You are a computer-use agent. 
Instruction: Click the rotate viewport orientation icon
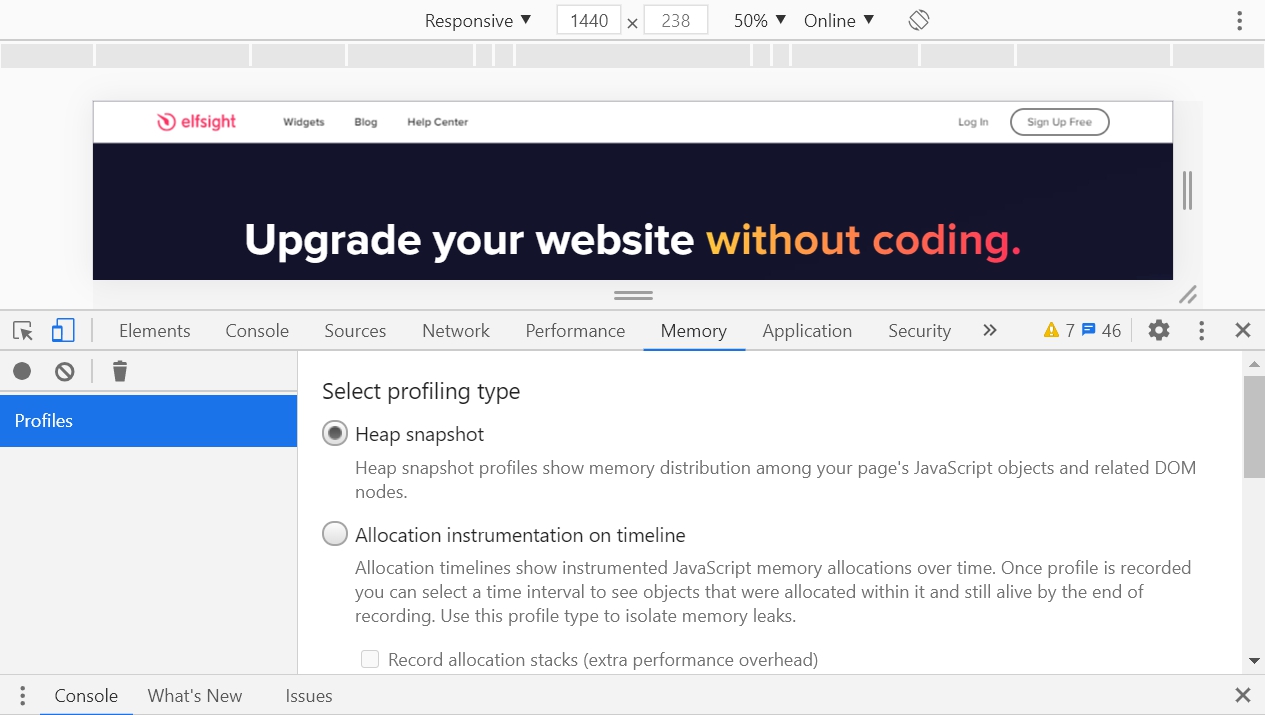click(x=918, y=19)
